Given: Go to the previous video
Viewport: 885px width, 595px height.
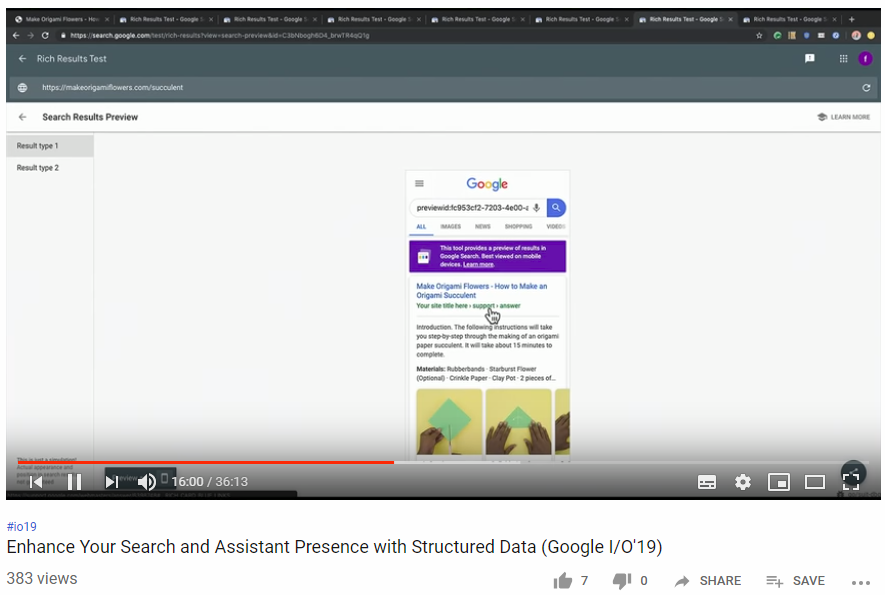Looking at the screenshot, I should pyautogui.click(x=36, y=482).
